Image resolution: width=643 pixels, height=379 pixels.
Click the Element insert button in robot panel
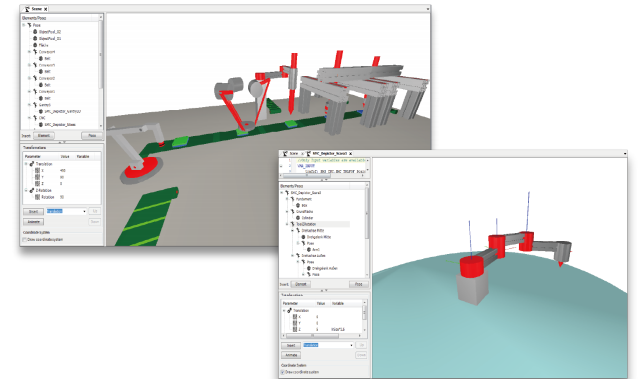click(x=301, y=284)
